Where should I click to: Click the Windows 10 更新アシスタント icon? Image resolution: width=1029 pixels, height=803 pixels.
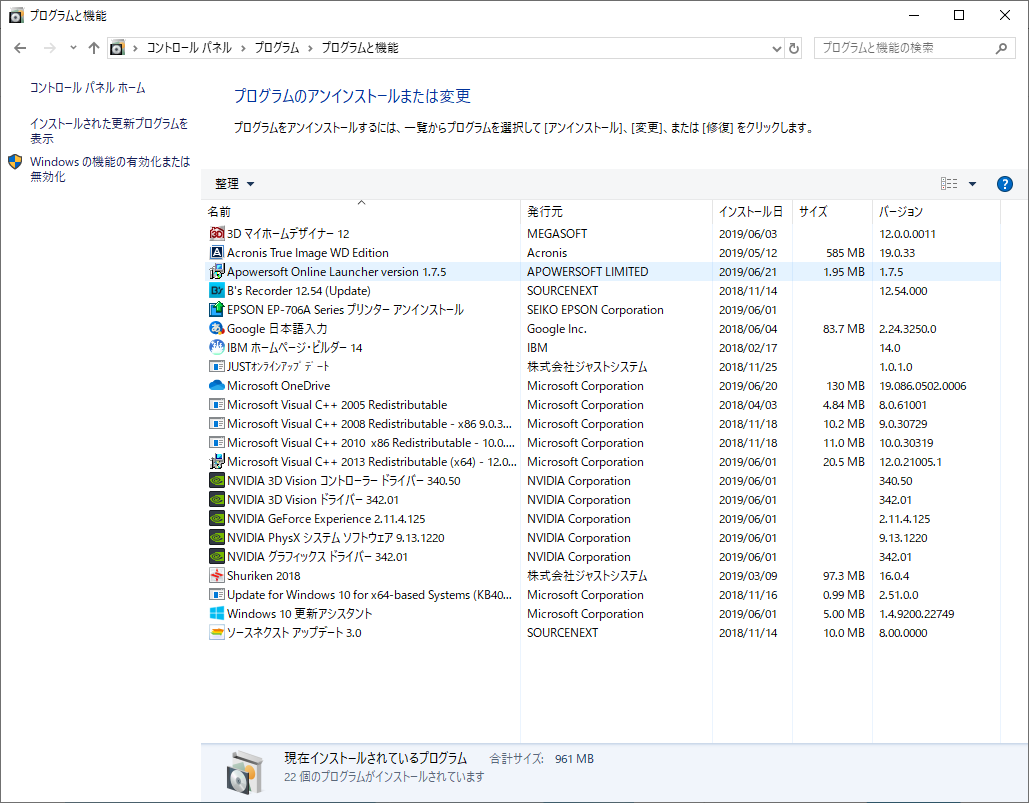[x=217, y=614]
